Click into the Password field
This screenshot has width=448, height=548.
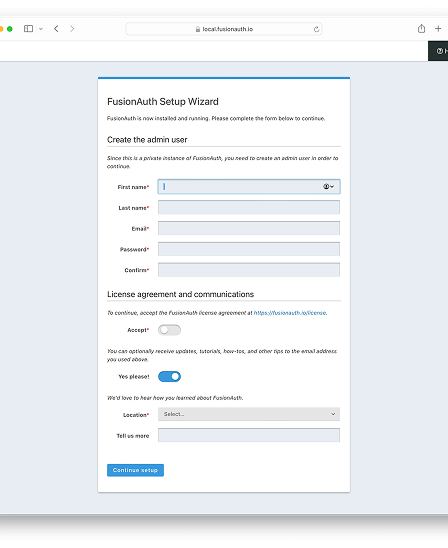pyautogui.click(x=249, y=249)
